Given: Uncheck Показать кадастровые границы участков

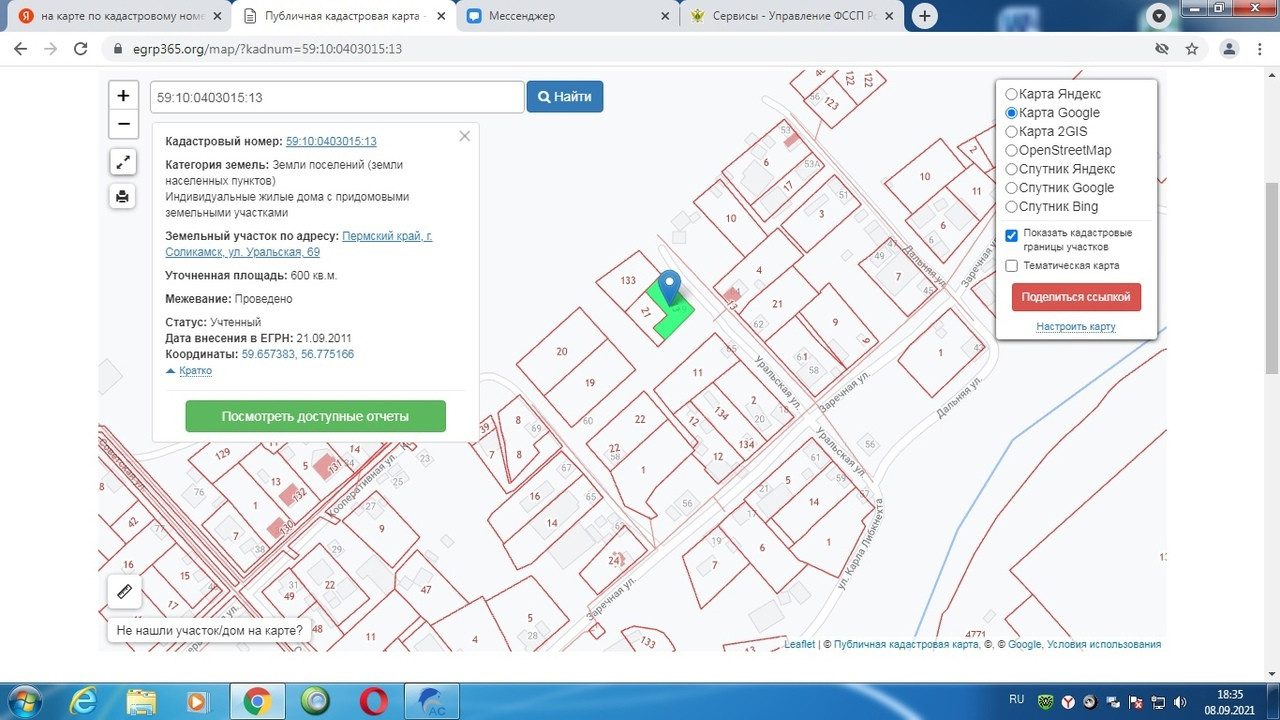Looking at the screenshot, I should (1011, 236).
